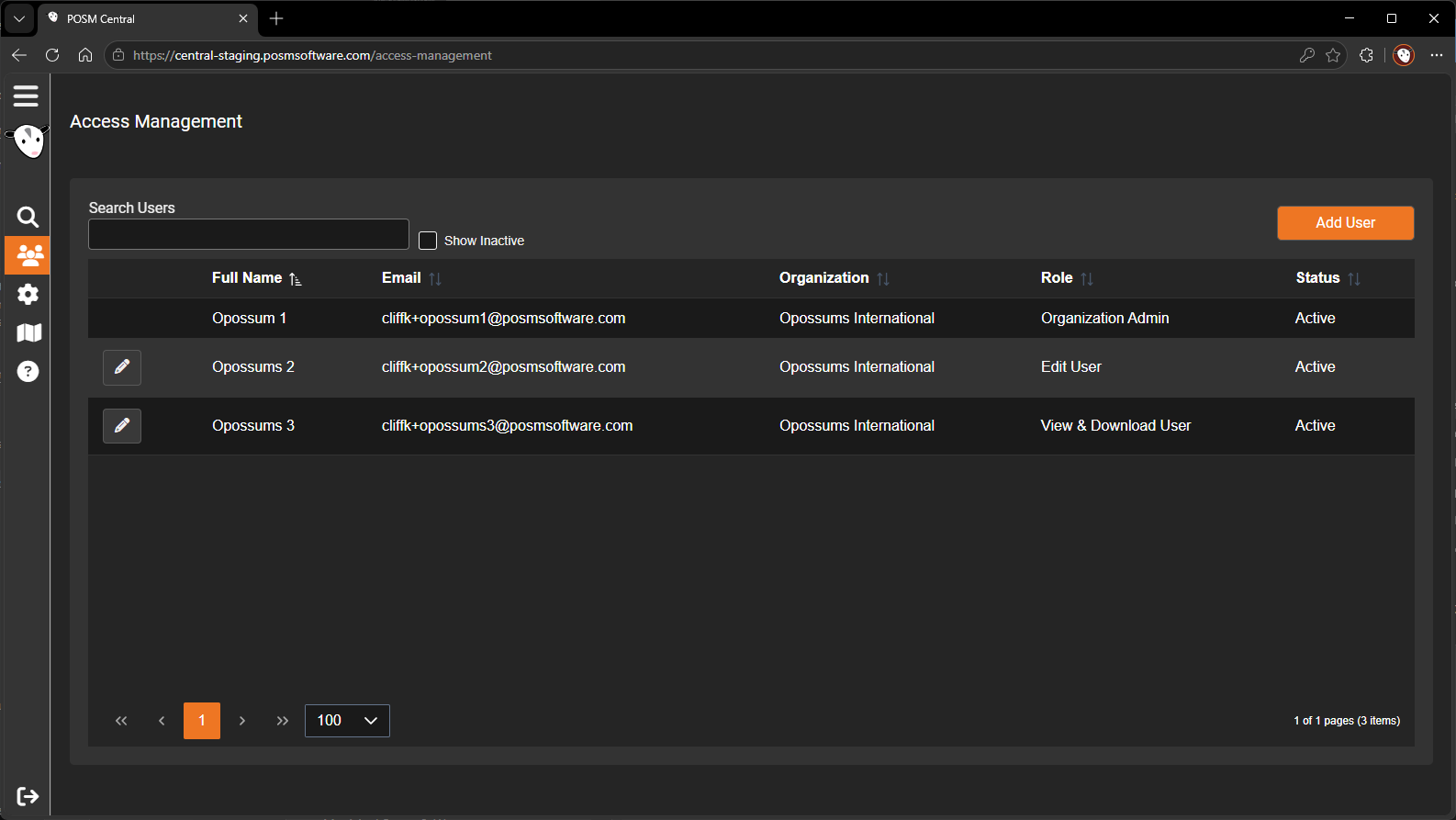
Task: Toggle the Show Inactive checkbox
Action: [428, 241]
